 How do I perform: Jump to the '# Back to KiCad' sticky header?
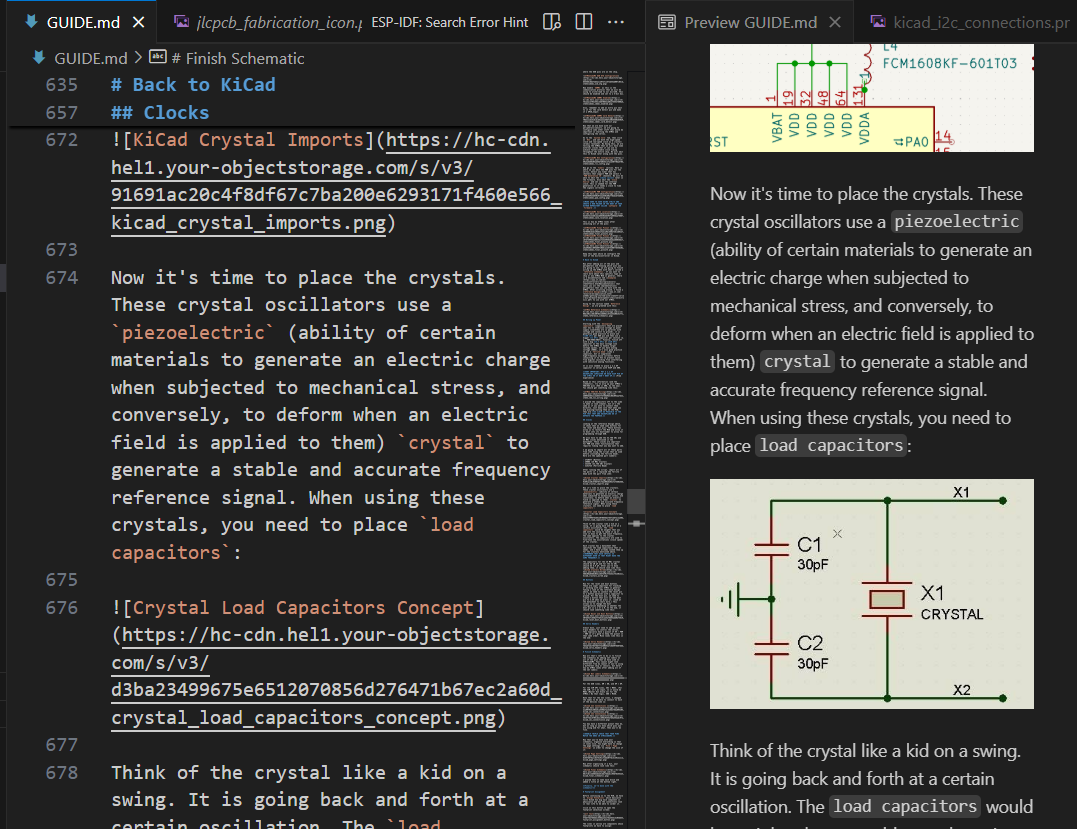(x=193, y=85)
